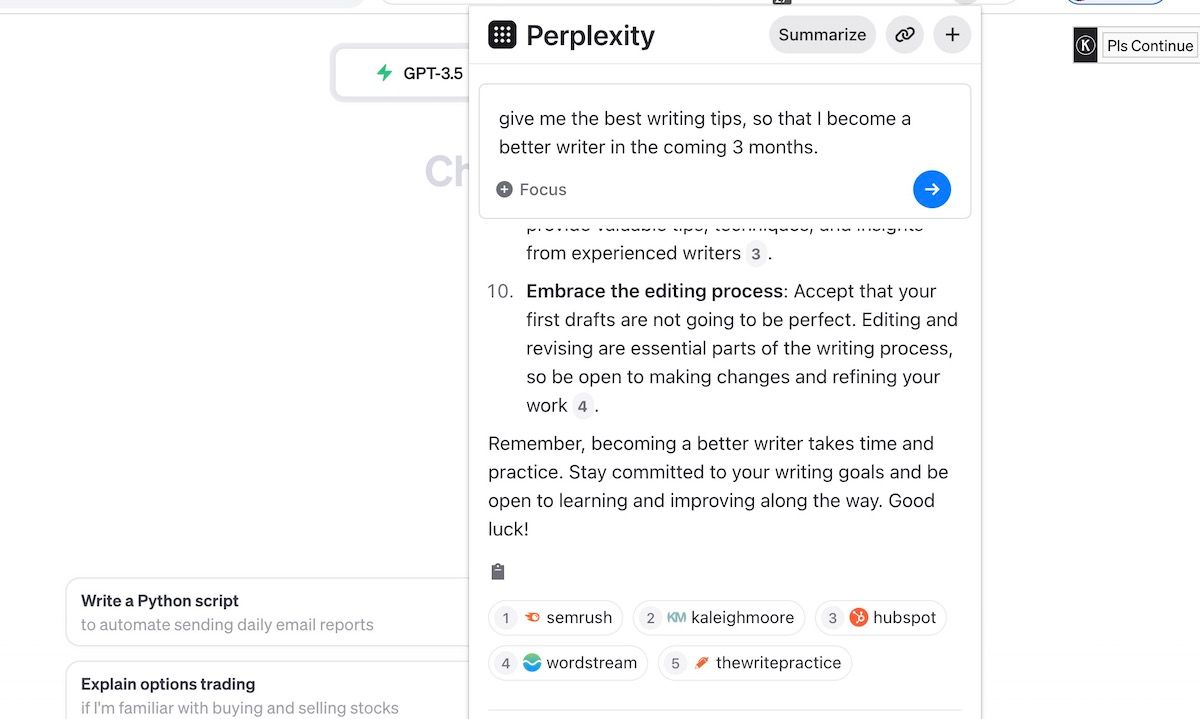Click the Perplexity grid logo icon

503,34
